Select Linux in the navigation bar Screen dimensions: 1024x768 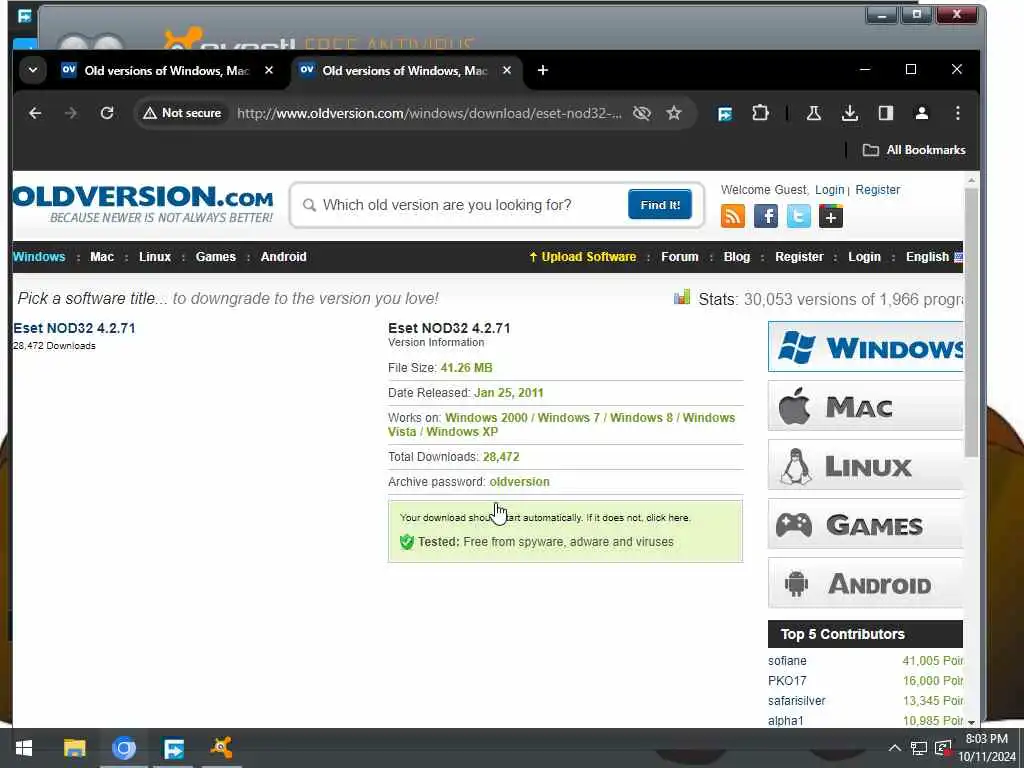coord(155,257)
